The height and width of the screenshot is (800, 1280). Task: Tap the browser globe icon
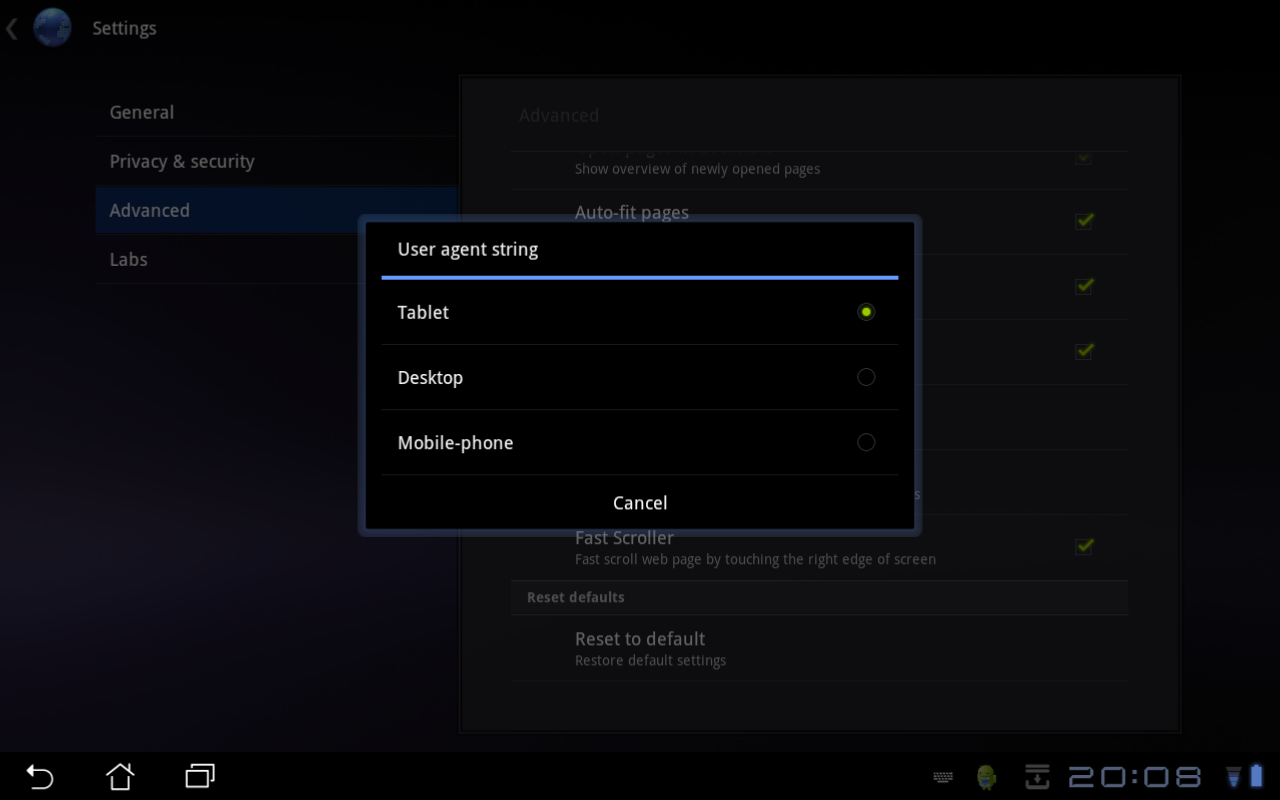52,28
